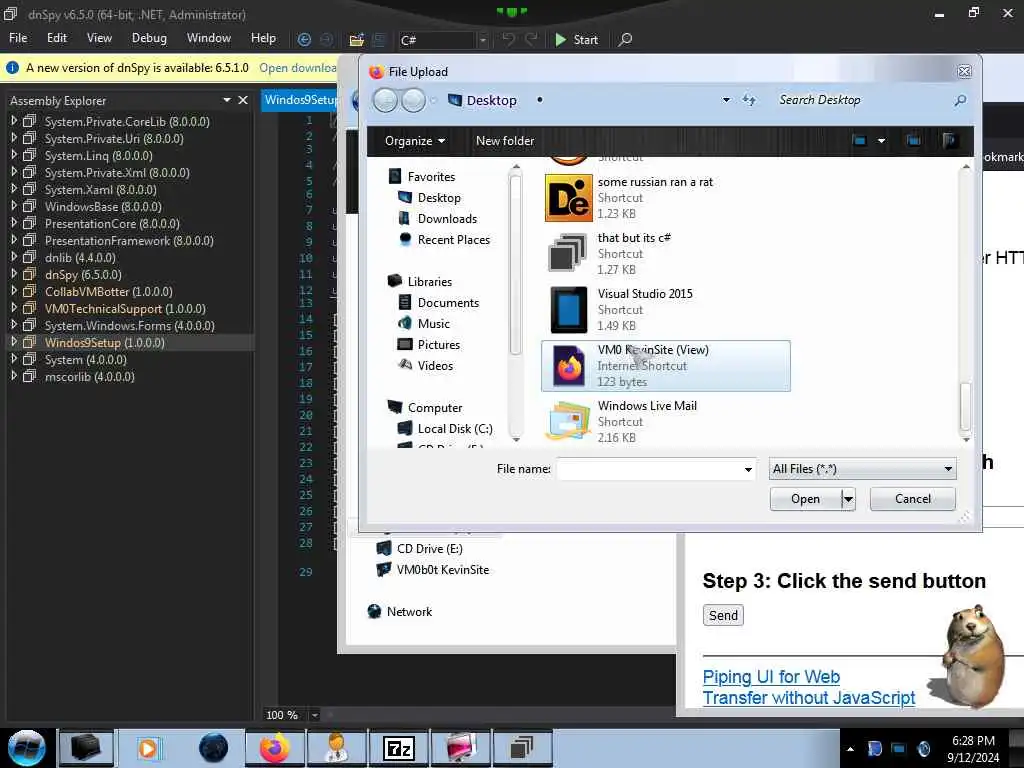
Task: Click the Open button in File Upload
Action: click(805, 499)
